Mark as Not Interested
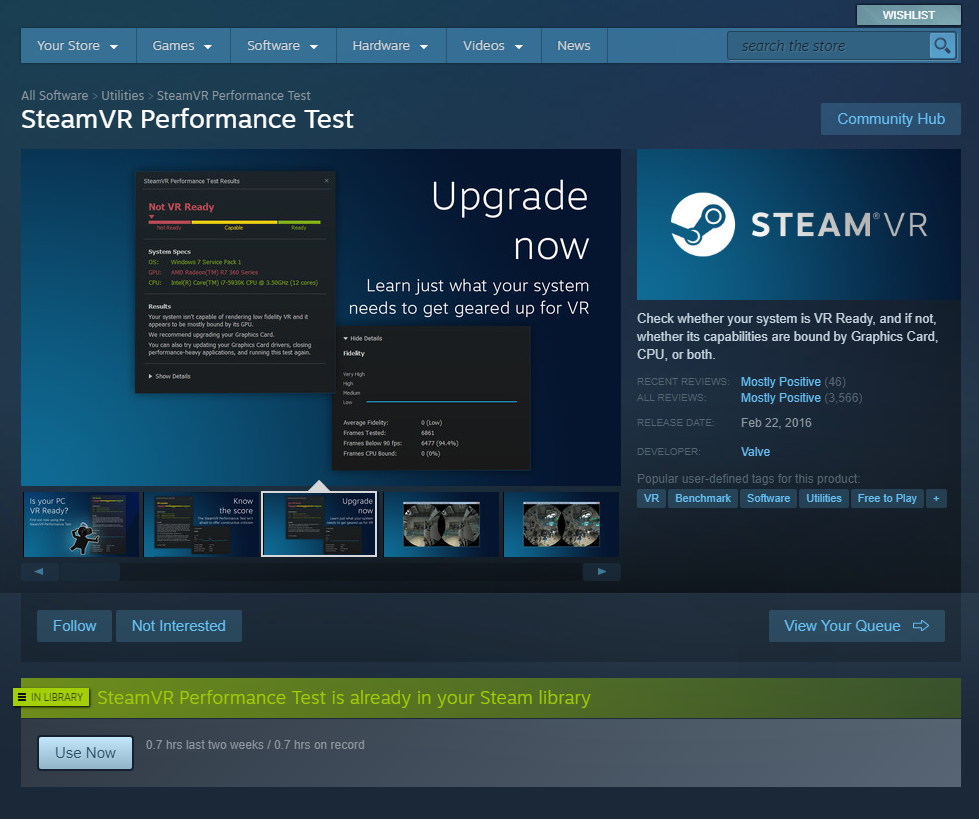This screenshot has width=979, height=819. (x=179, y=625)
